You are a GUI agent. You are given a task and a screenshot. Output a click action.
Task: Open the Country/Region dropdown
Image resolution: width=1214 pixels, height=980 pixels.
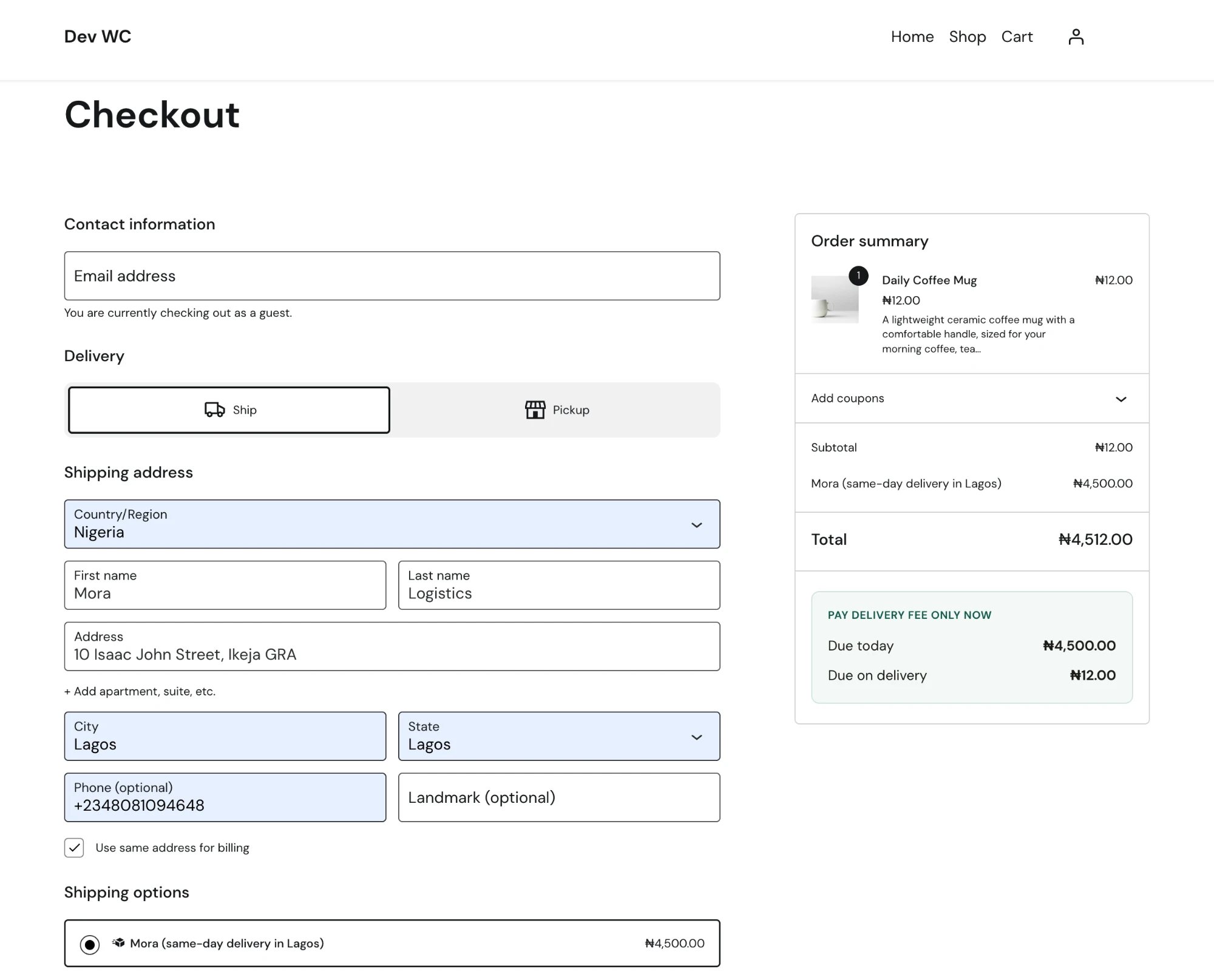[x=392, y=524]
